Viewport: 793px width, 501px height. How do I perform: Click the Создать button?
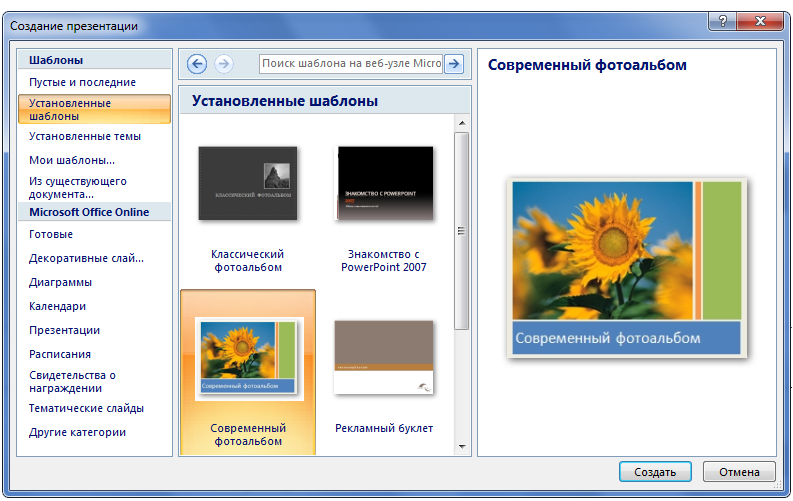click(655, 472)
